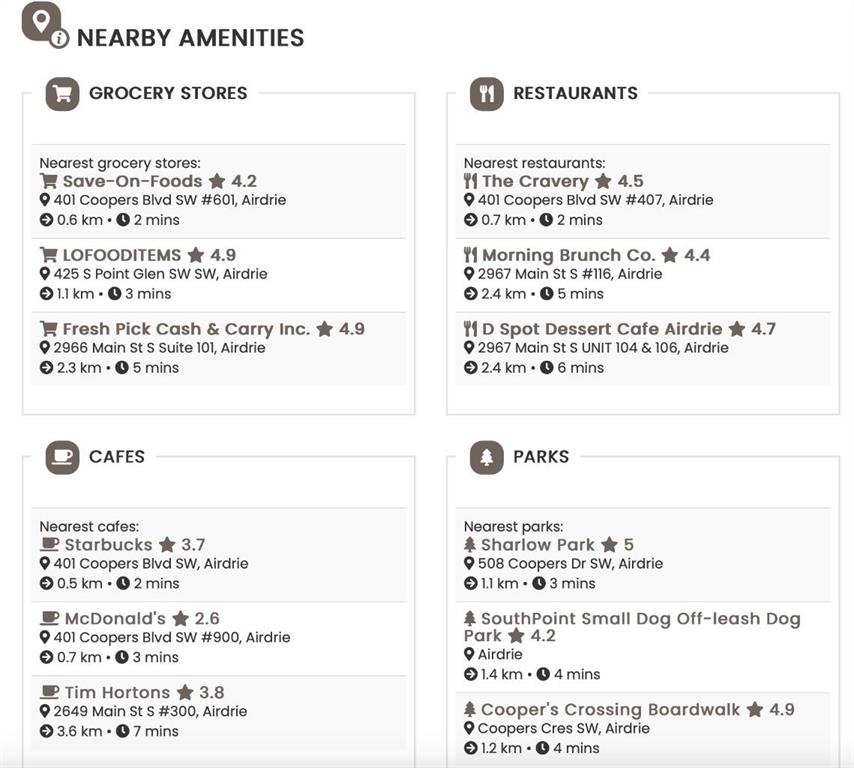Click the cup icon beside McDonald's
This screenshot has height=768, width=854.
(50, 618)
